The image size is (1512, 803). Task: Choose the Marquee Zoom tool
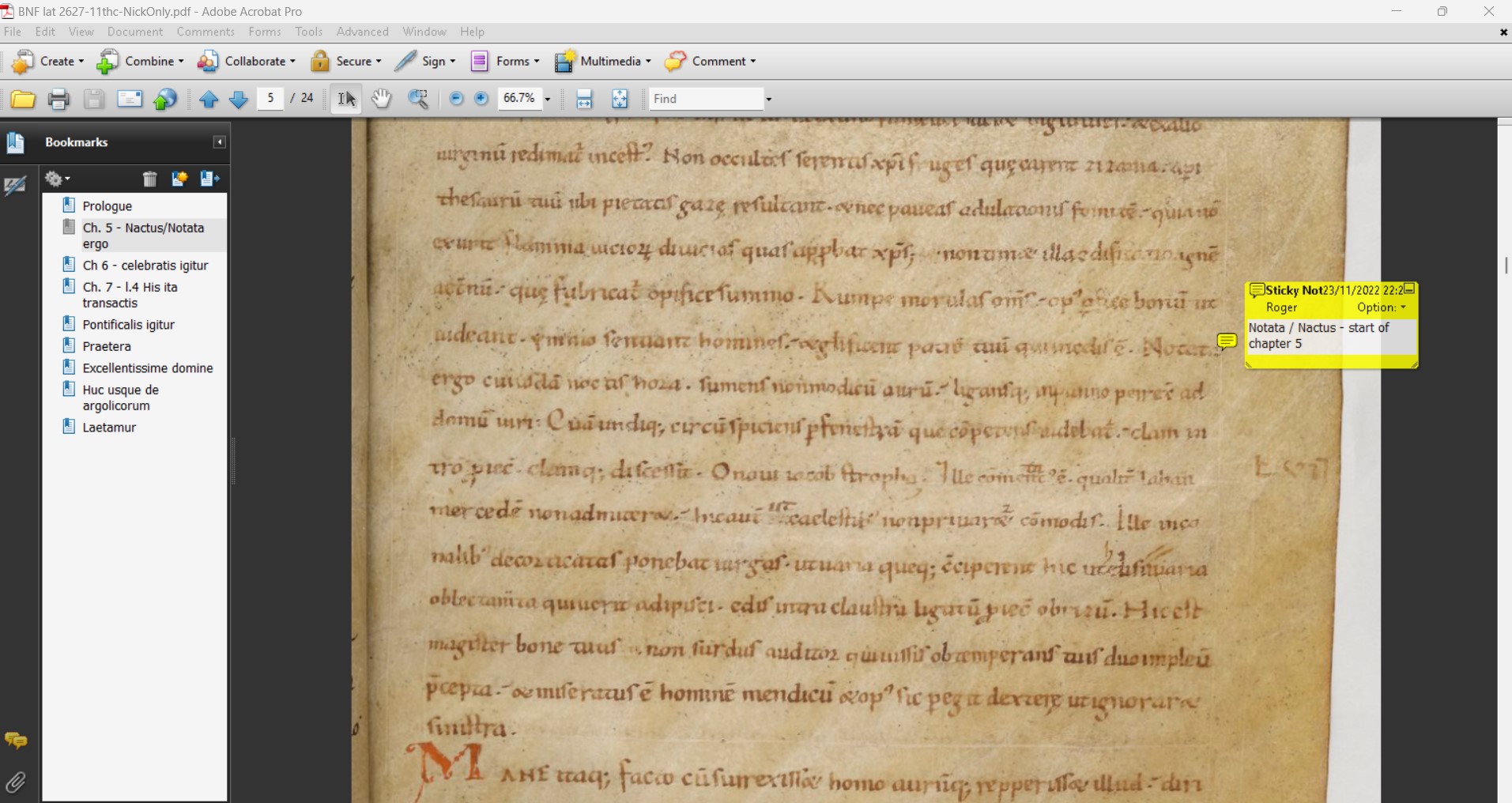coord(418,99)
